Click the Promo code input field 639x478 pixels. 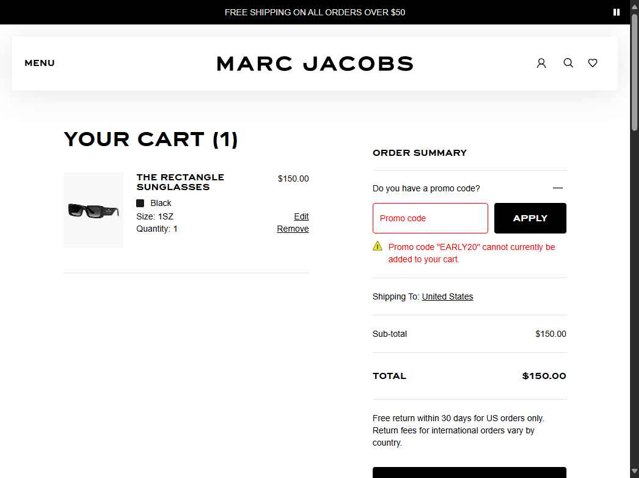point(430,218)
